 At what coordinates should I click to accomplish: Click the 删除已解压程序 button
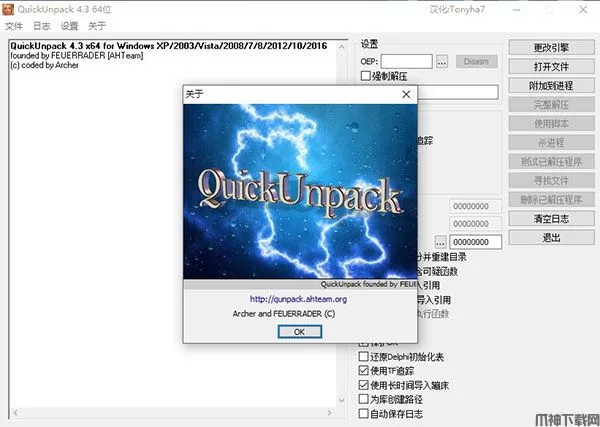pyautogui.click(x=551, y=200)
